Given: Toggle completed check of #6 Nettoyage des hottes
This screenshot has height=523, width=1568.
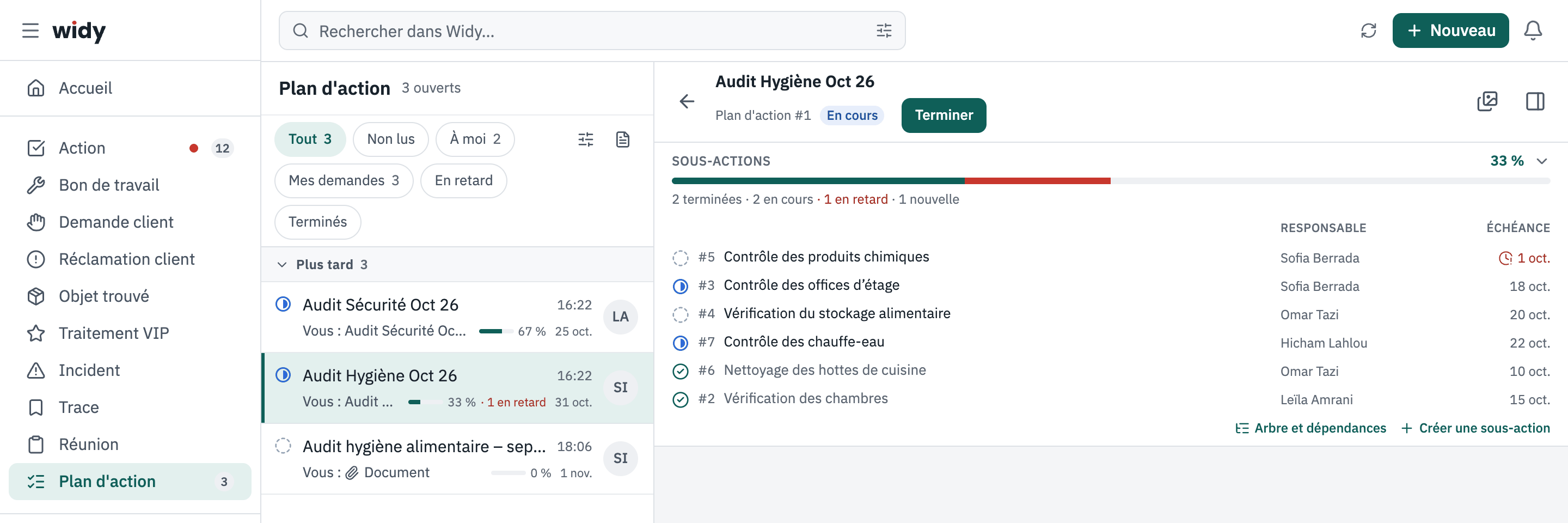Looking at the screenshot, I should (680, 371).
